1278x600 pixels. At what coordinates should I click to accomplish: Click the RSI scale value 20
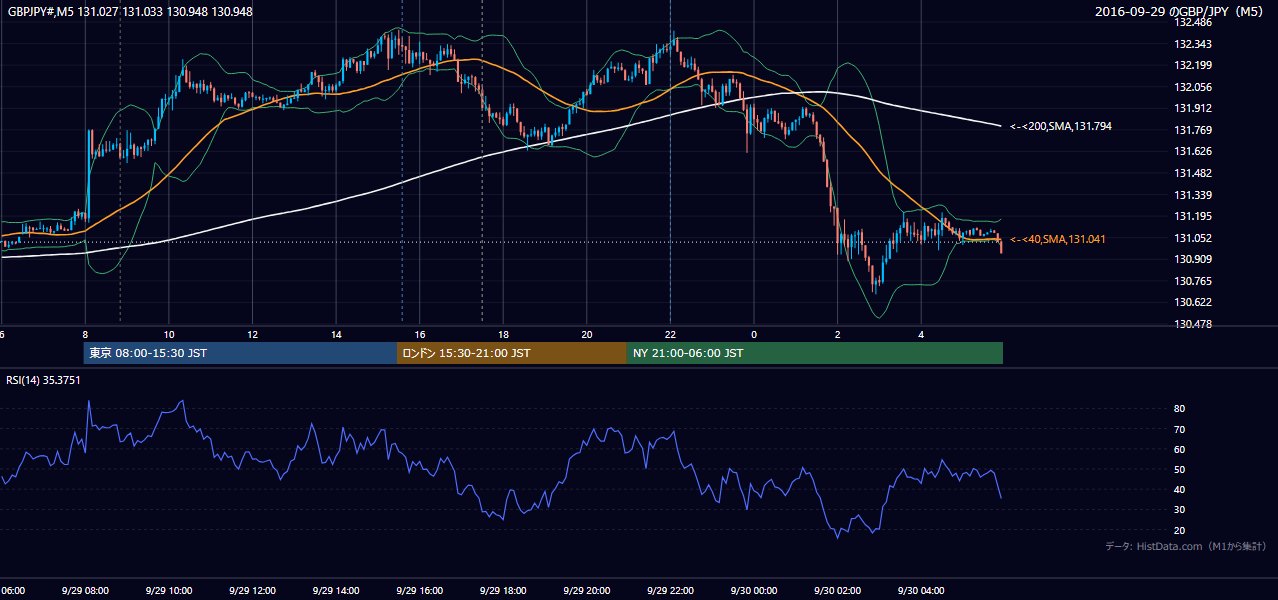coord(1180,530)
